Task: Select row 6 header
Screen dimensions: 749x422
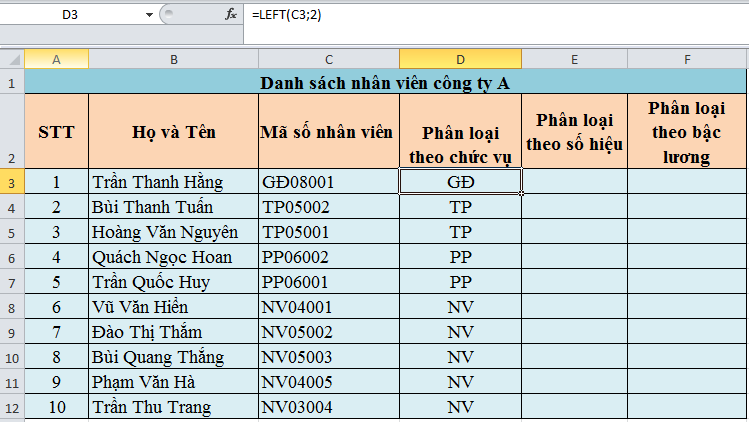Action: [x=12, y=257]
